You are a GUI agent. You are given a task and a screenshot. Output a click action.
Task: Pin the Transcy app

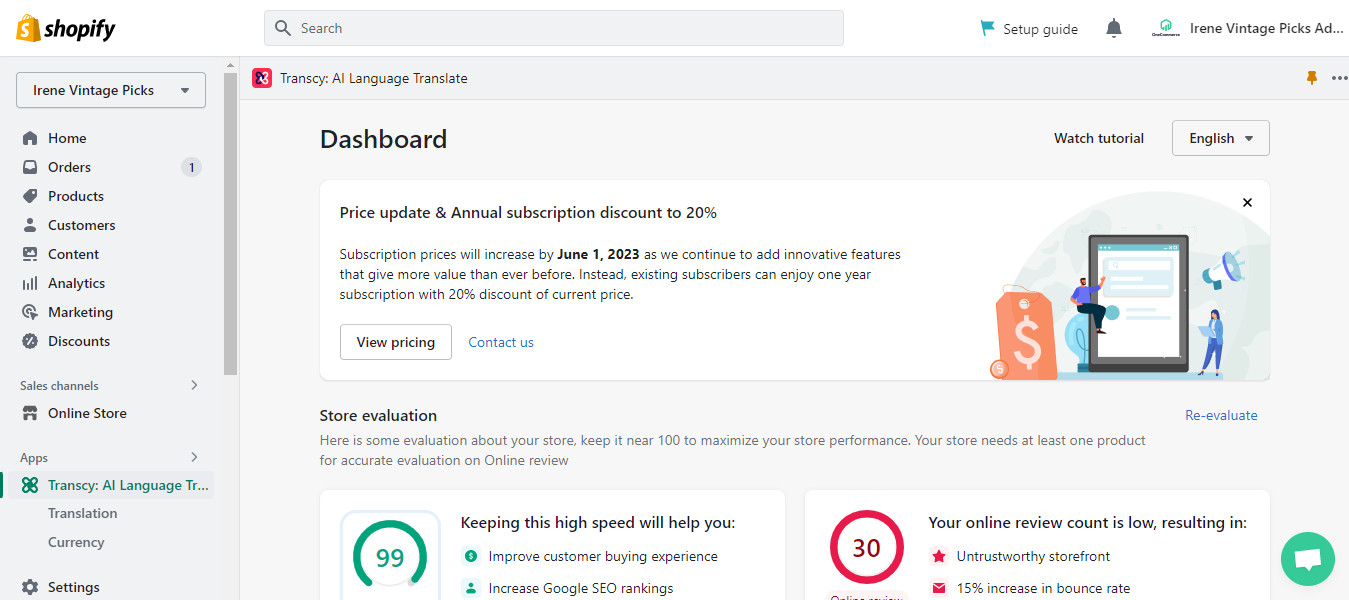click(x=1312, y=78)
